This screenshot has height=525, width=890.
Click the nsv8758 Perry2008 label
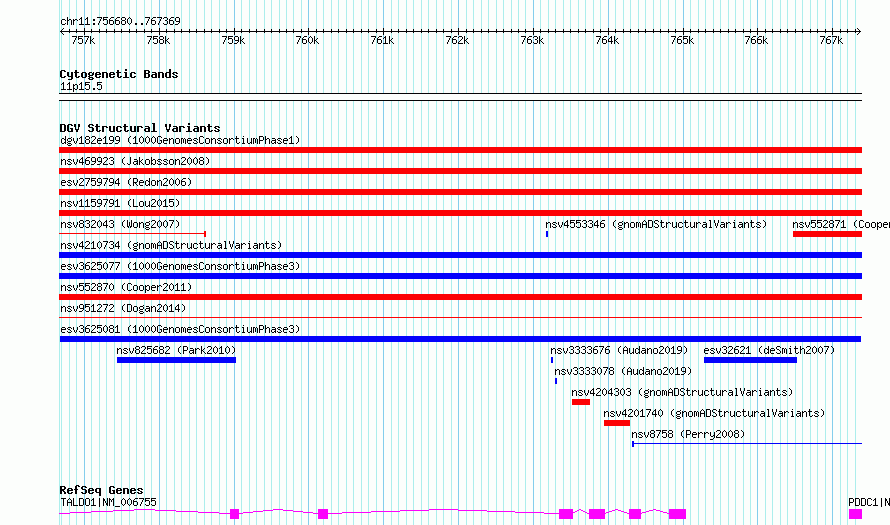pos(688,434)
